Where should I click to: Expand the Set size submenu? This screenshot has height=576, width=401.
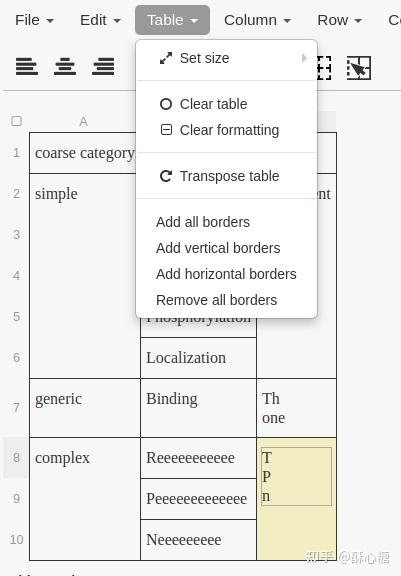pos(227,58)
